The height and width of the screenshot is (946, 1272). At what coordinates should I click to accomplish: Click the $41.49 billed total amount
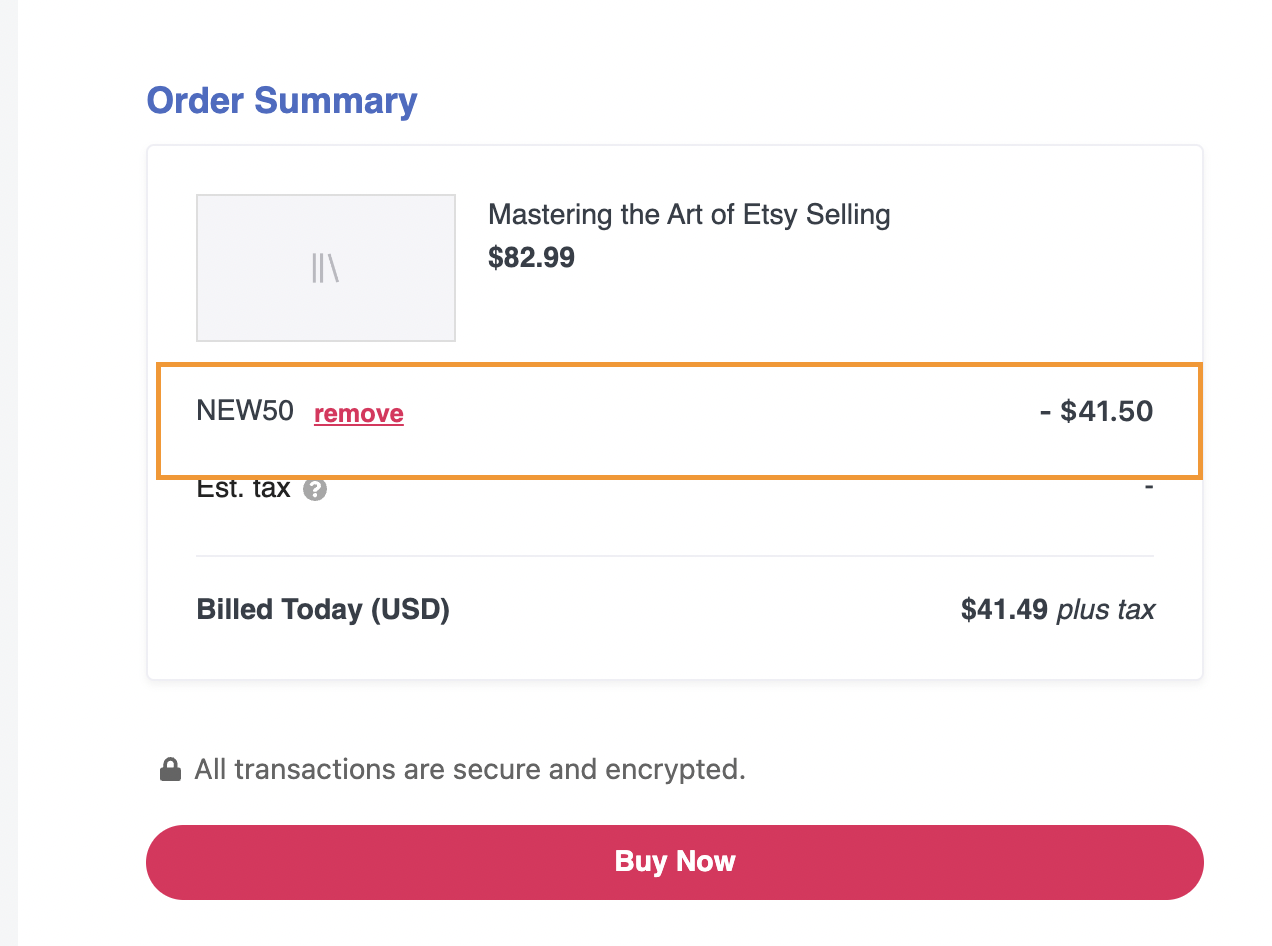(1004, 609)
